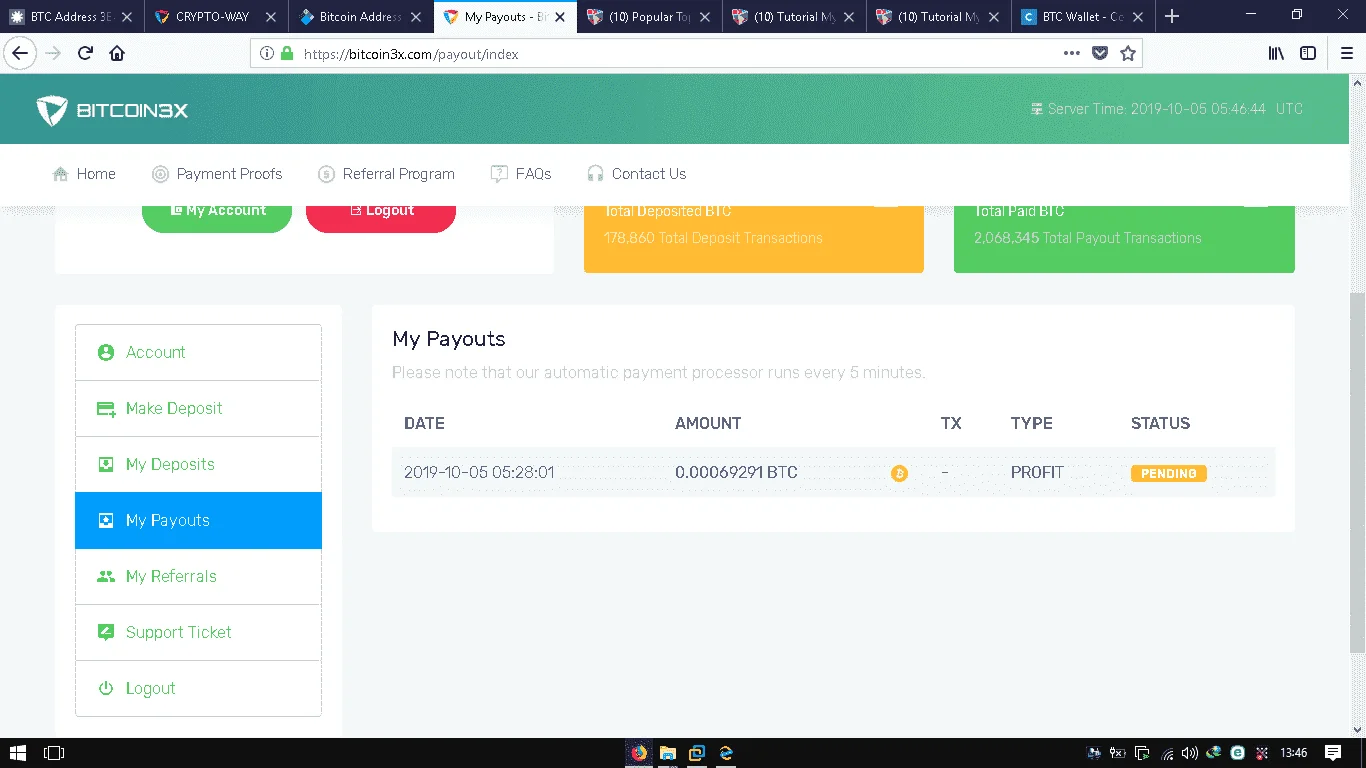
Task: Select My Payouts in the sidebar
Action: coord(198,520)
